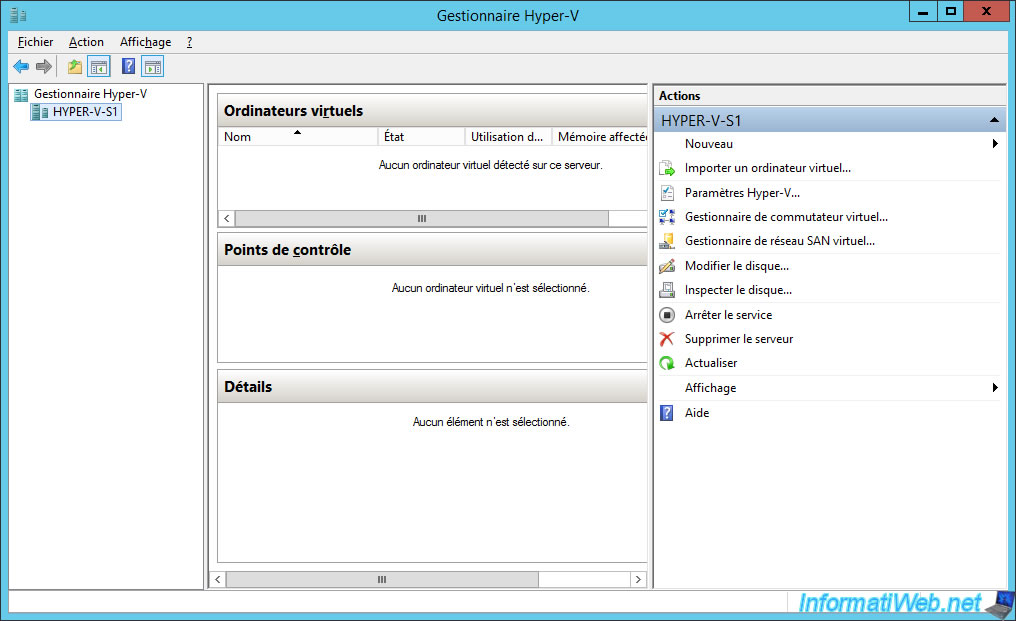
Task: Click the Forward arrow toolbar icon
Action: point(44,66)
